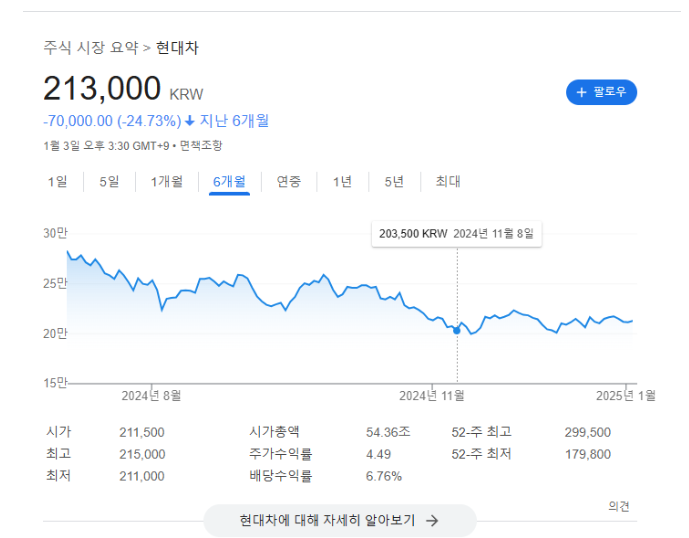This screenshot has width=689, height=538.
Task: Click the 배당수익률 label
Action: [x=280, y=476]
